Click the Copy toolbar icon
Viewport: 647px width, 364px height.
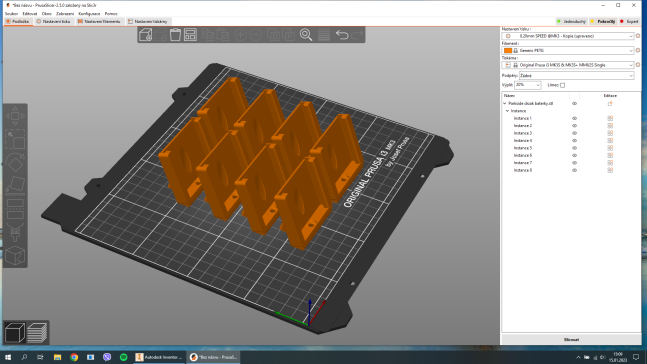tap(208, 35)
